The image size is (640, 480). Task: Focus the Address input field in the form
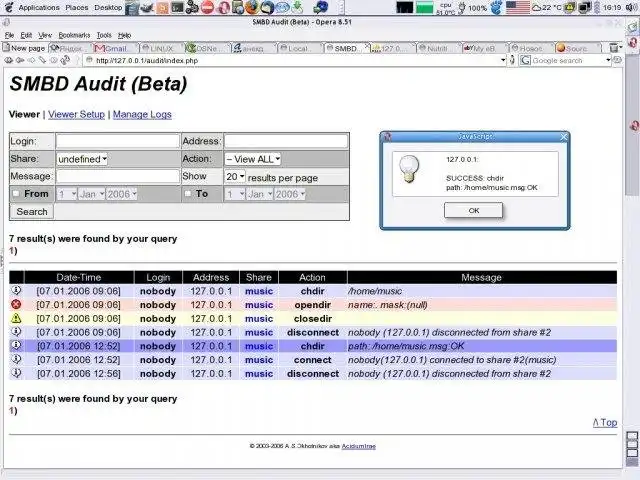pyautogui.click(x=286, y=141)
